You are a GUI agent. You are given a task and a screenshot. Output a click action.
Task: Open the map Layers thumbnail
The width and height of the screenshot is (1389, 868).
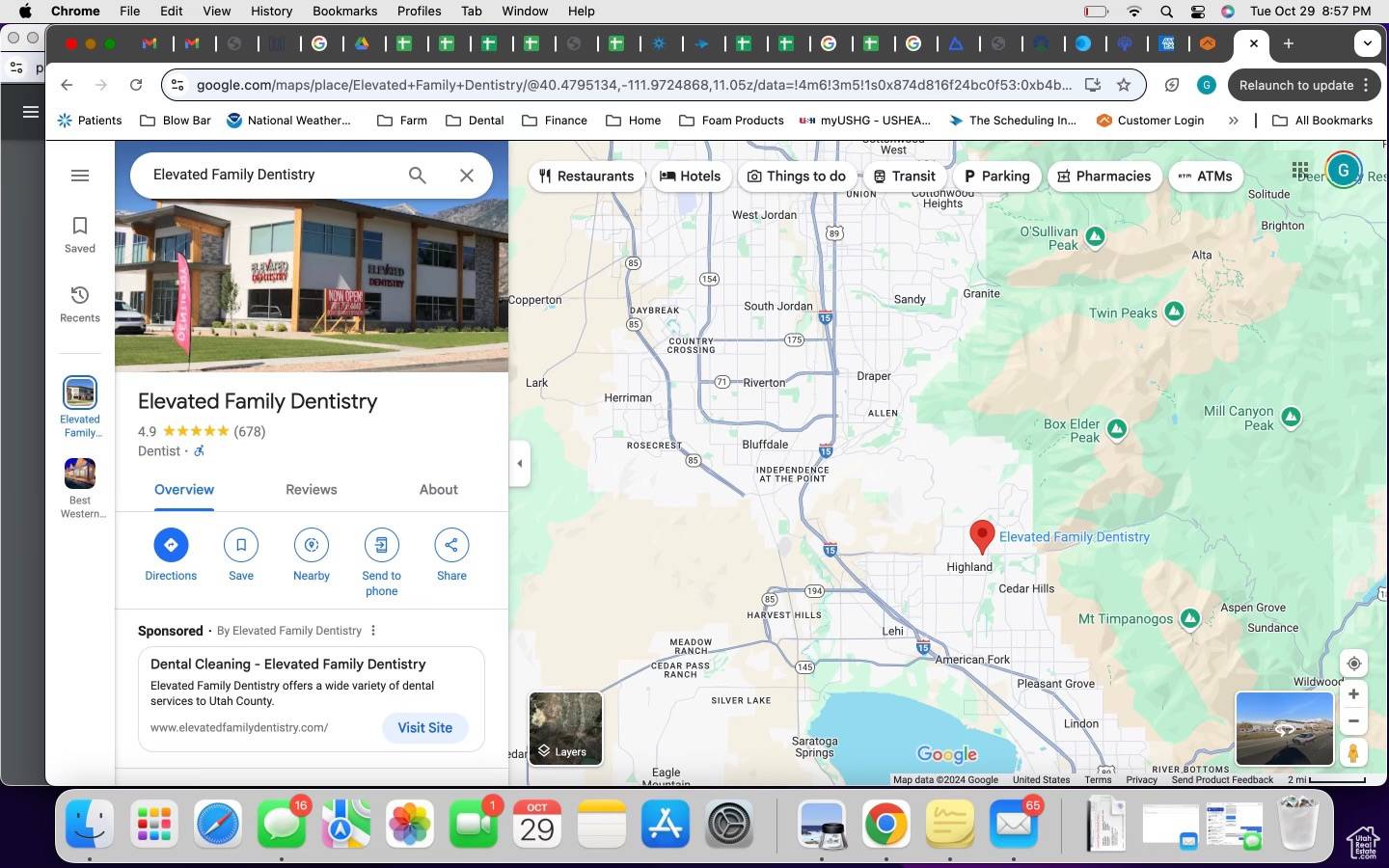pos(565,728)
